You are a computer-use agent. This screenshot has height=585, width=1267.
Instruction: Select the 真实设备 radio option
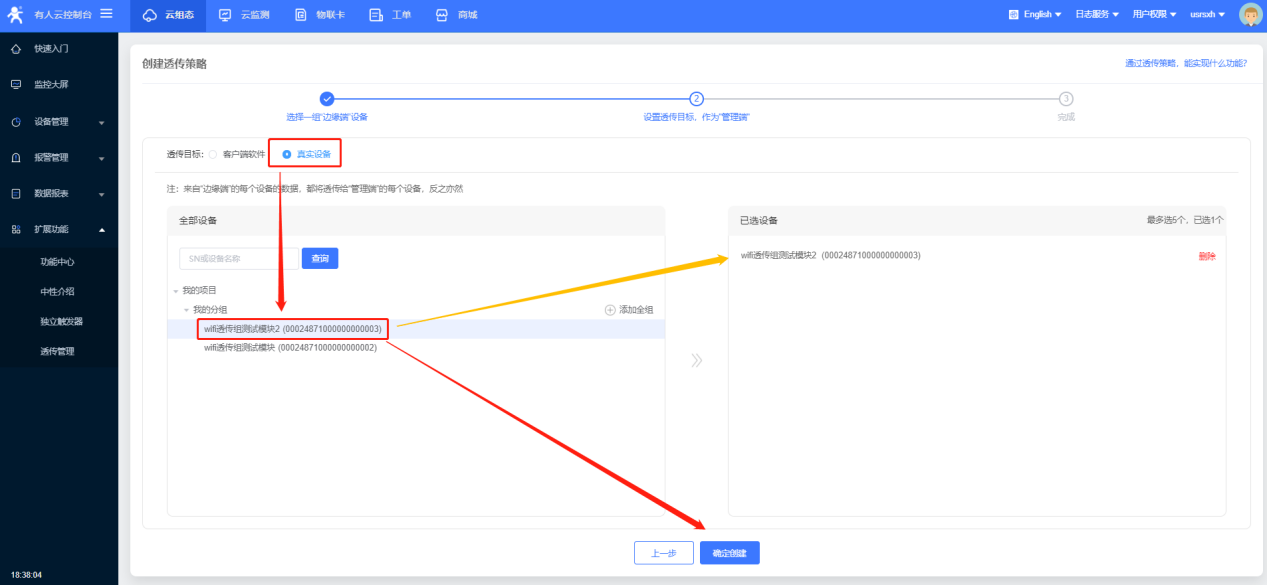click(287, 154)
